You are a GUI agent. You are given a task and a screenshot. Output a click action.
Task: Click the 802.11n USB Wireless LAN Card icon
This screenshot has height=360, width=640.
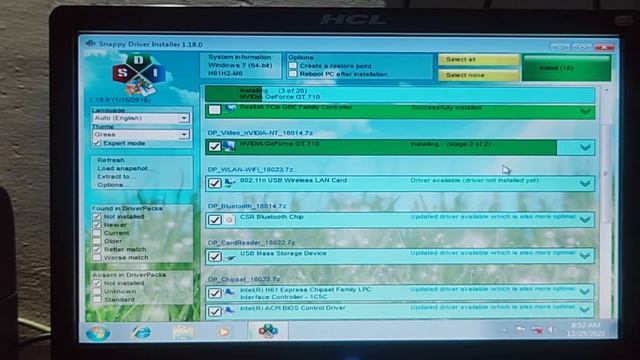pos(230,182)
